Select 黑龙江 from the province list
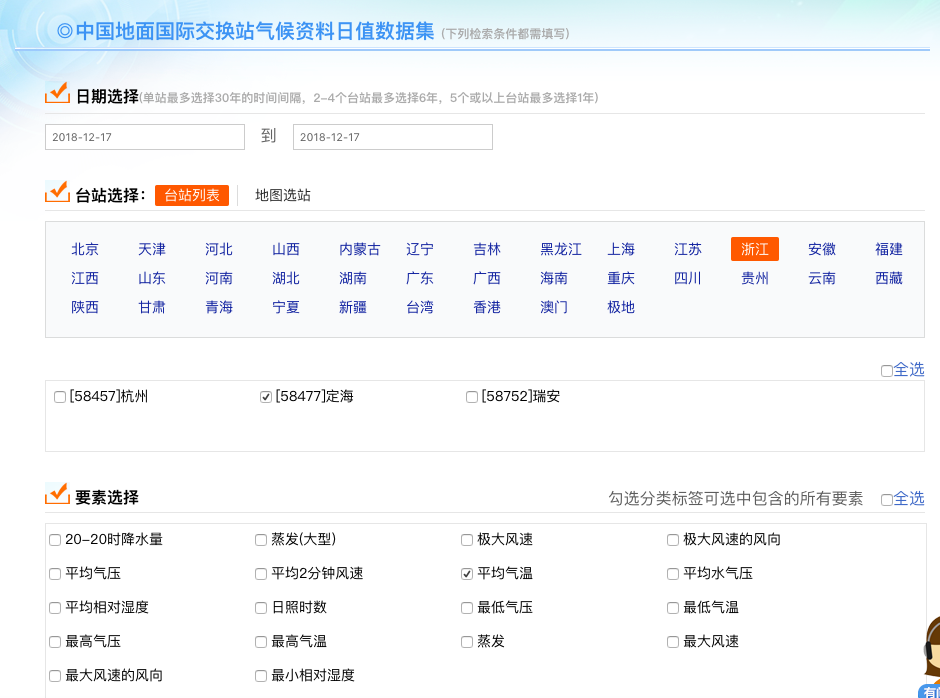940x698 pixels. (559, 249)
